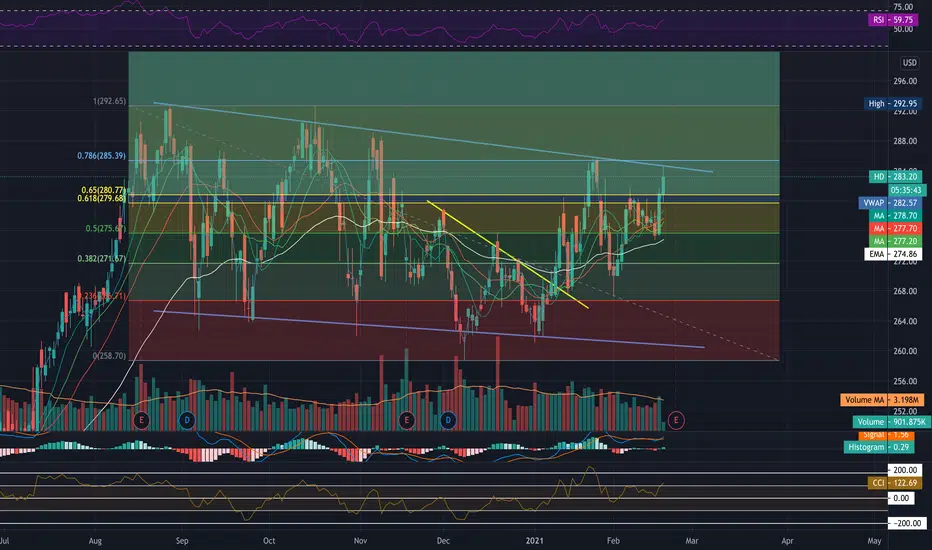This screenshot has width=932, height=550.
Task: Click the Apr label on time axis
Action: 787,540
